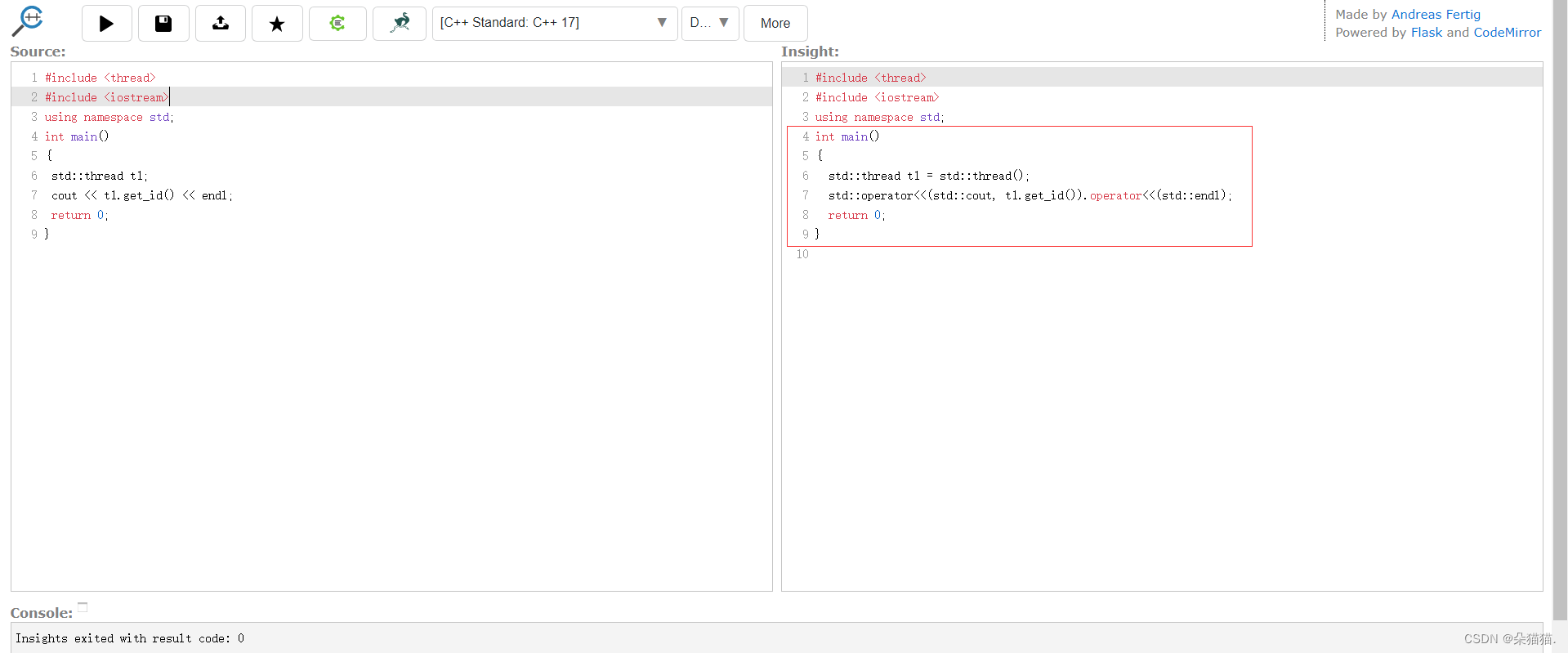Click the 'Console:' heading label
Screen dimensions: 1568x653
(42, 613)
